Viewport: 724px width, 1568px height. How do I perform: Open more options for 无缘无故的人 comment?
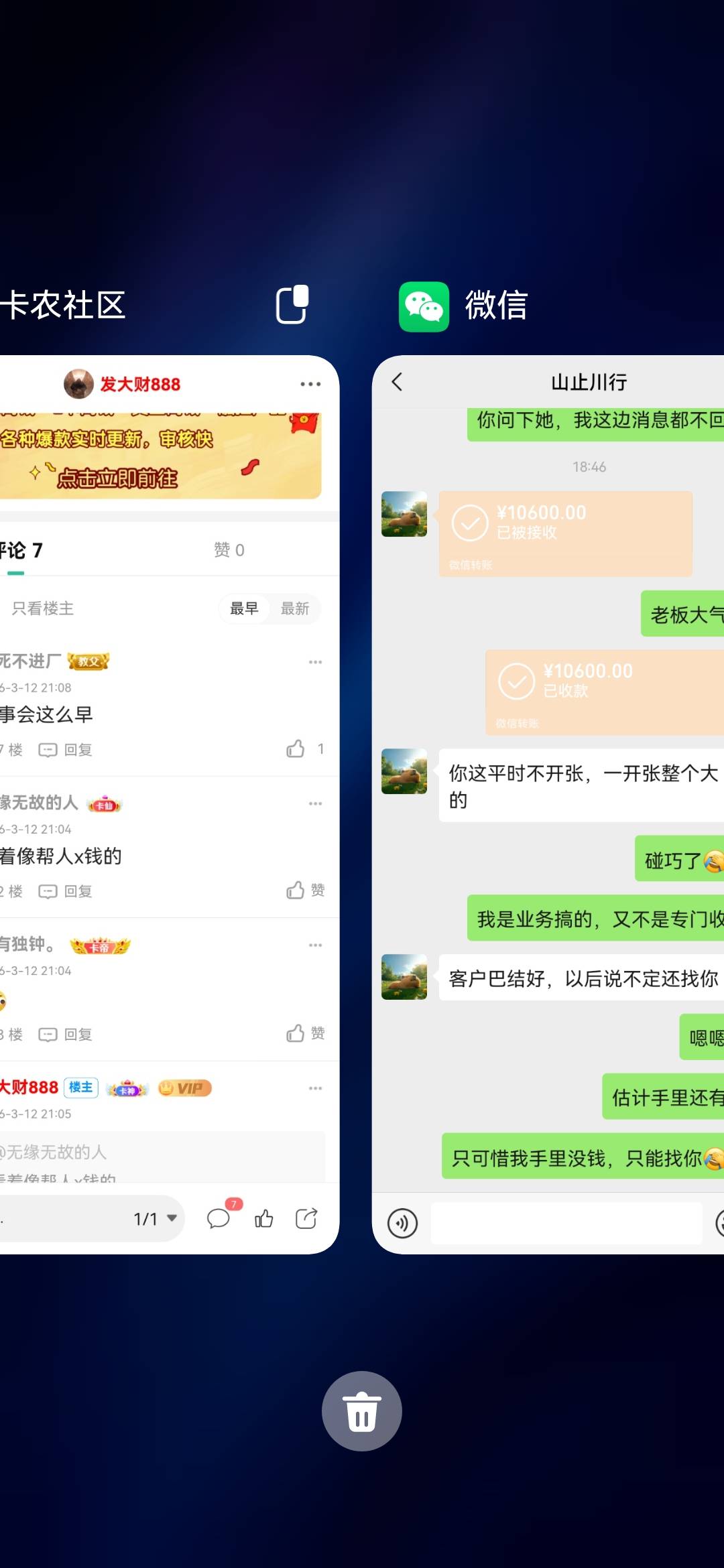[316, 803]
